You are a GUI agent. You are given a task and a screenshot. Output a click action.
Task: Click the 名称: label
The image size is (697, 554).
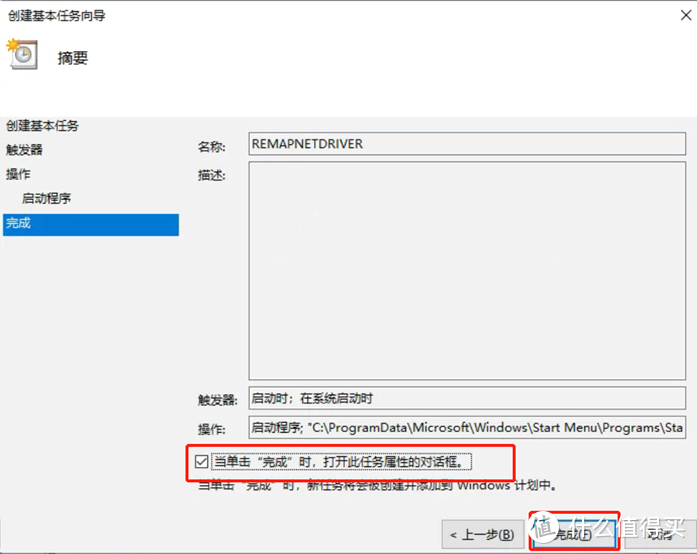coord(212,147)
